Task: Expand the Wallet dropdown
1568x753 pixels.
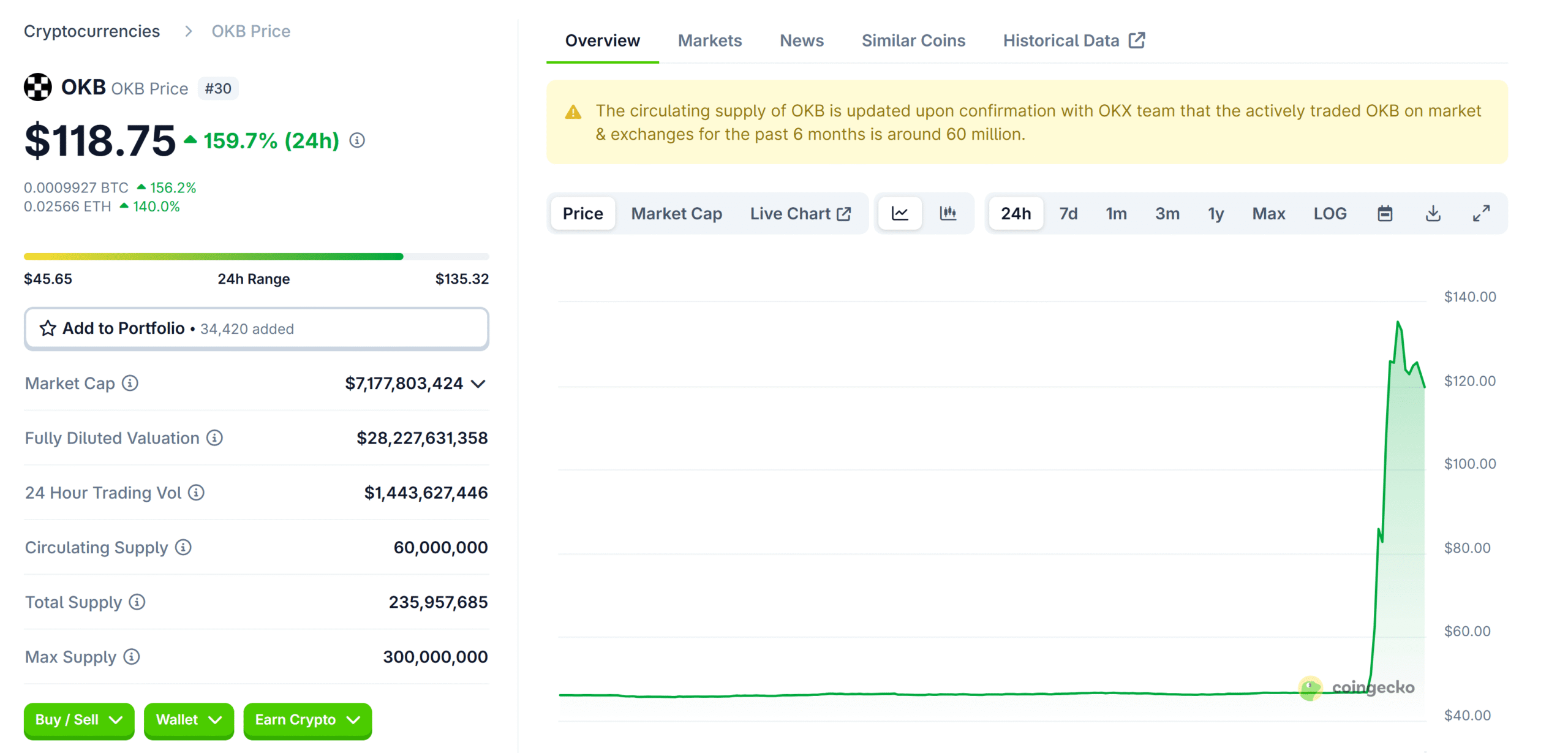Action: click(188, 720)
